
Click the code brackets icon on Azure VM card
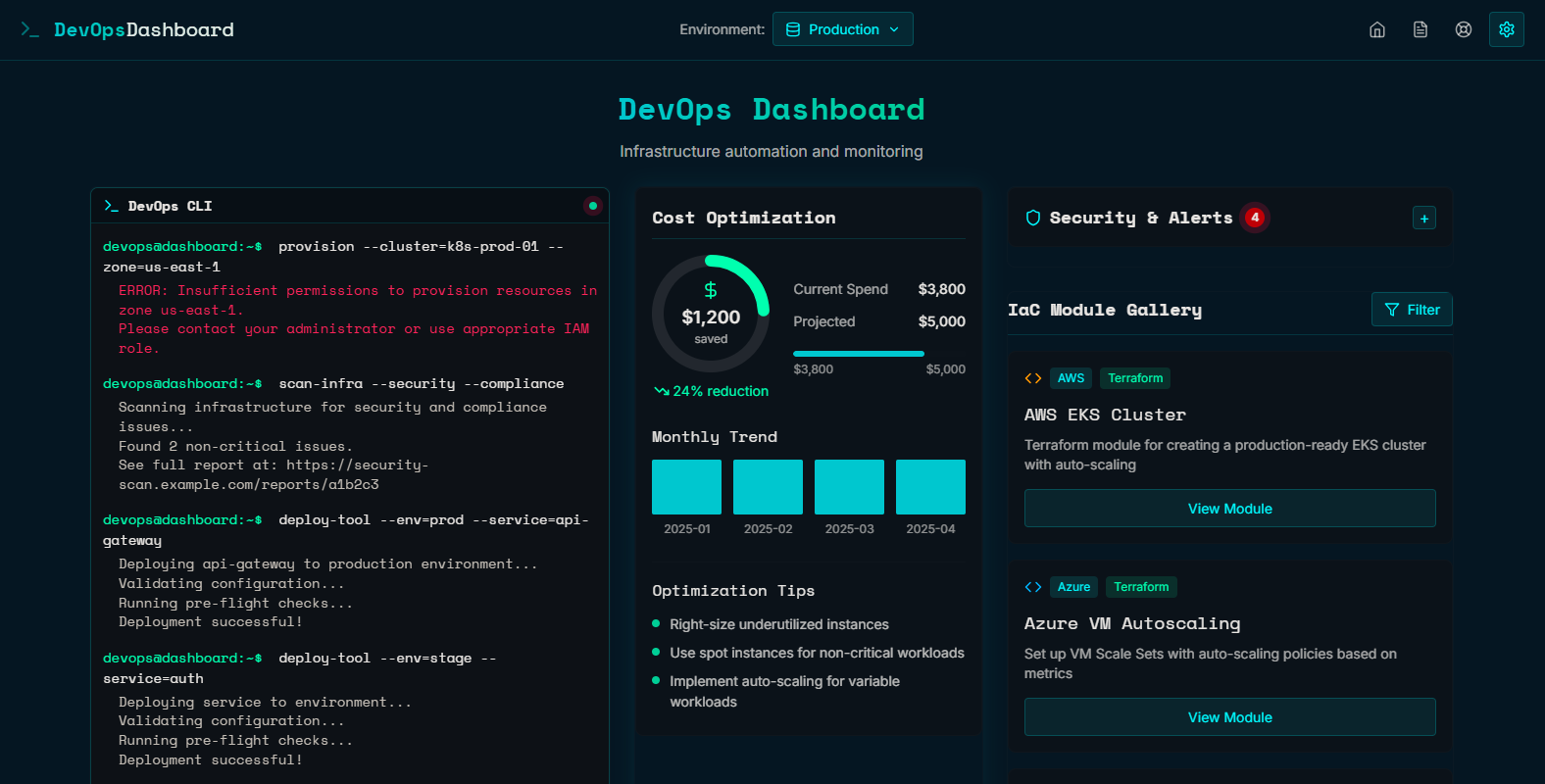click(x=1033, y=587)
